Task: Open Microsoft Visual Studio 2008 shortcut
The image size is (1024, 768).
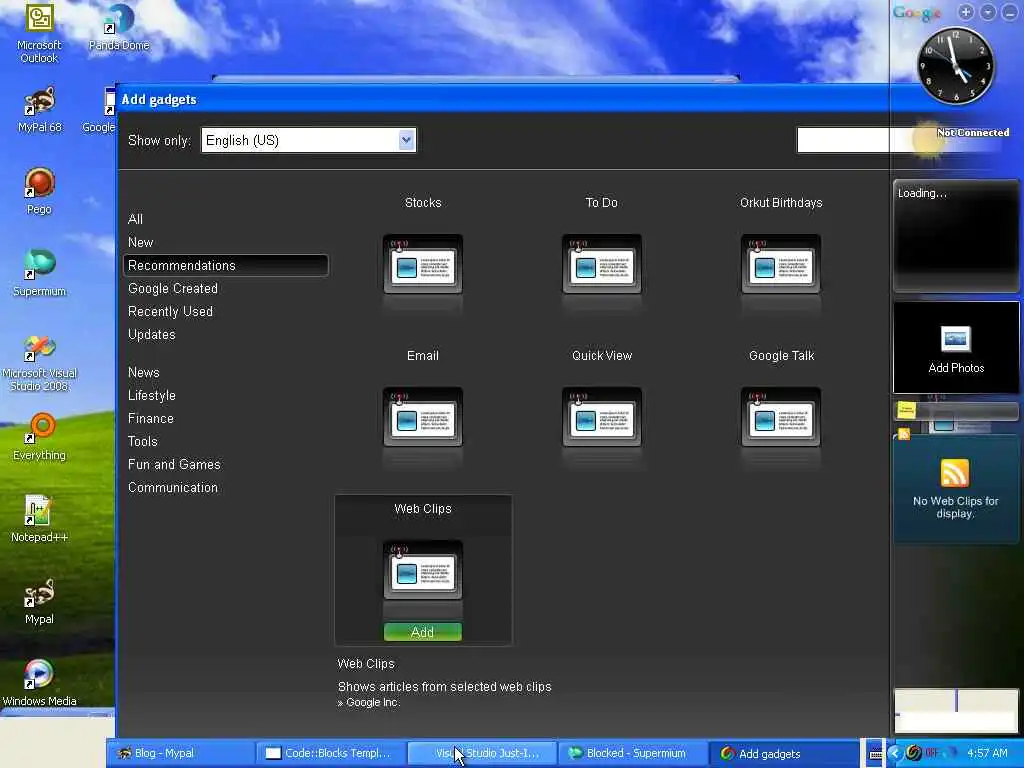Action: coord(39,363)
